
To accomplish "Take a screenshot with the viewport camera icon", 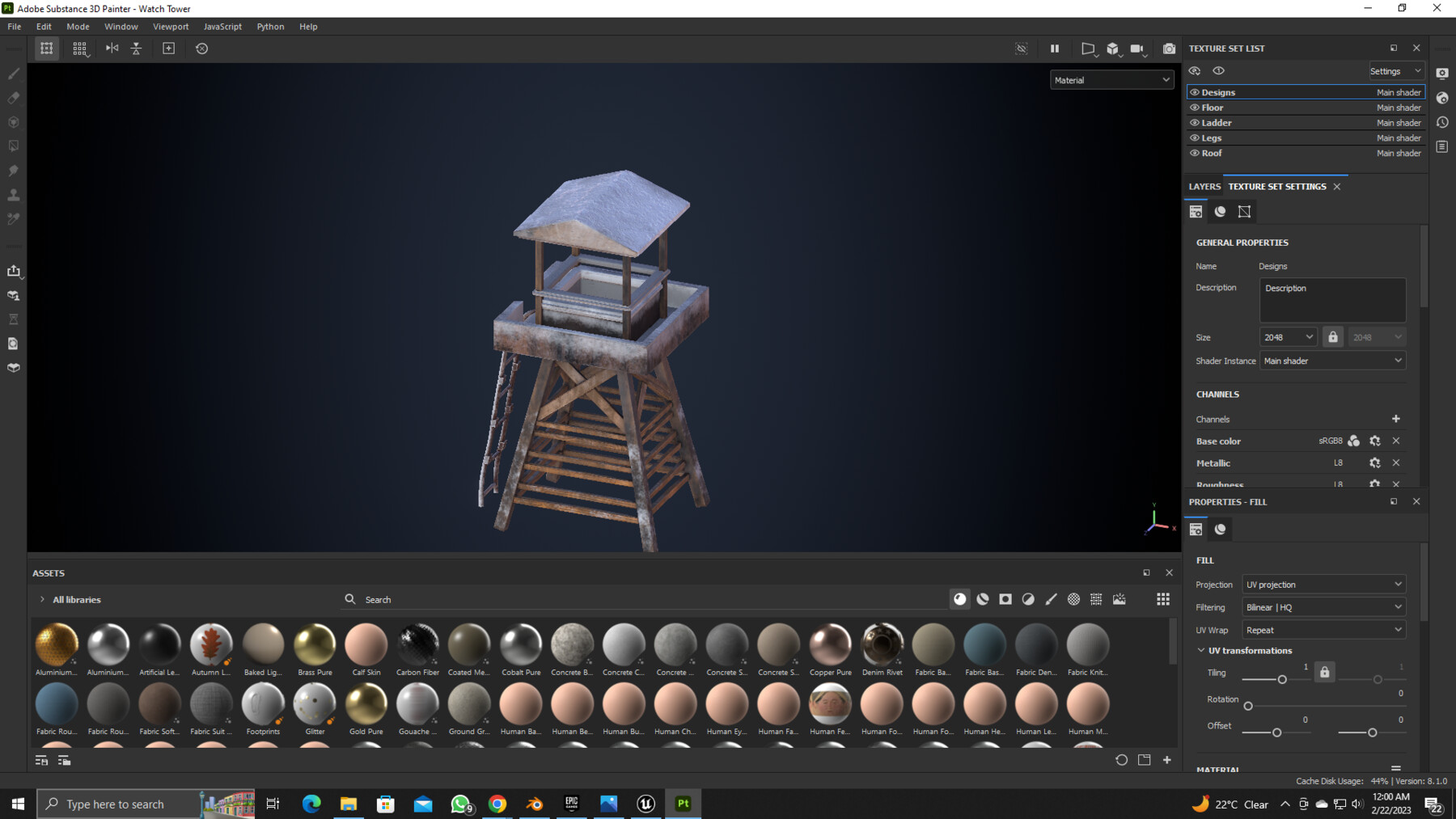I will [x=1168, y=49].
